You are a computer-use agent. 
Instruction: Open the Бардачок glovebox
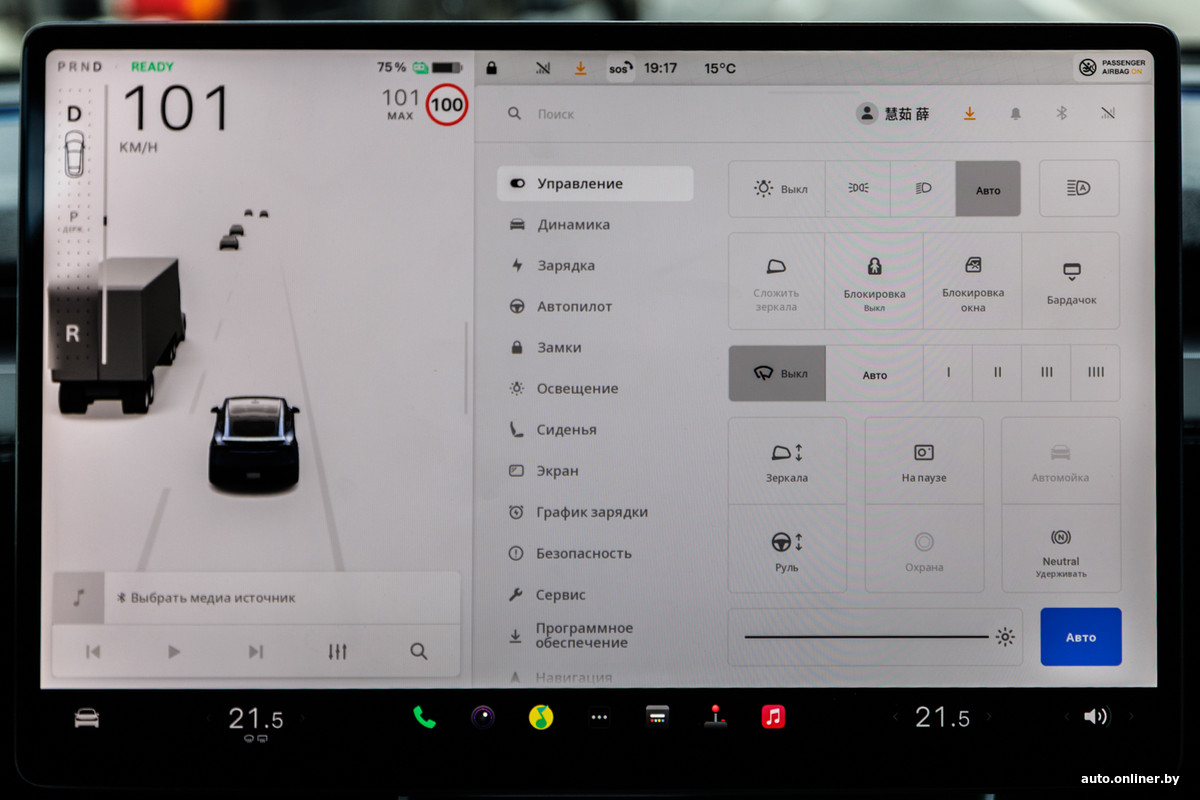[1071, 281]
